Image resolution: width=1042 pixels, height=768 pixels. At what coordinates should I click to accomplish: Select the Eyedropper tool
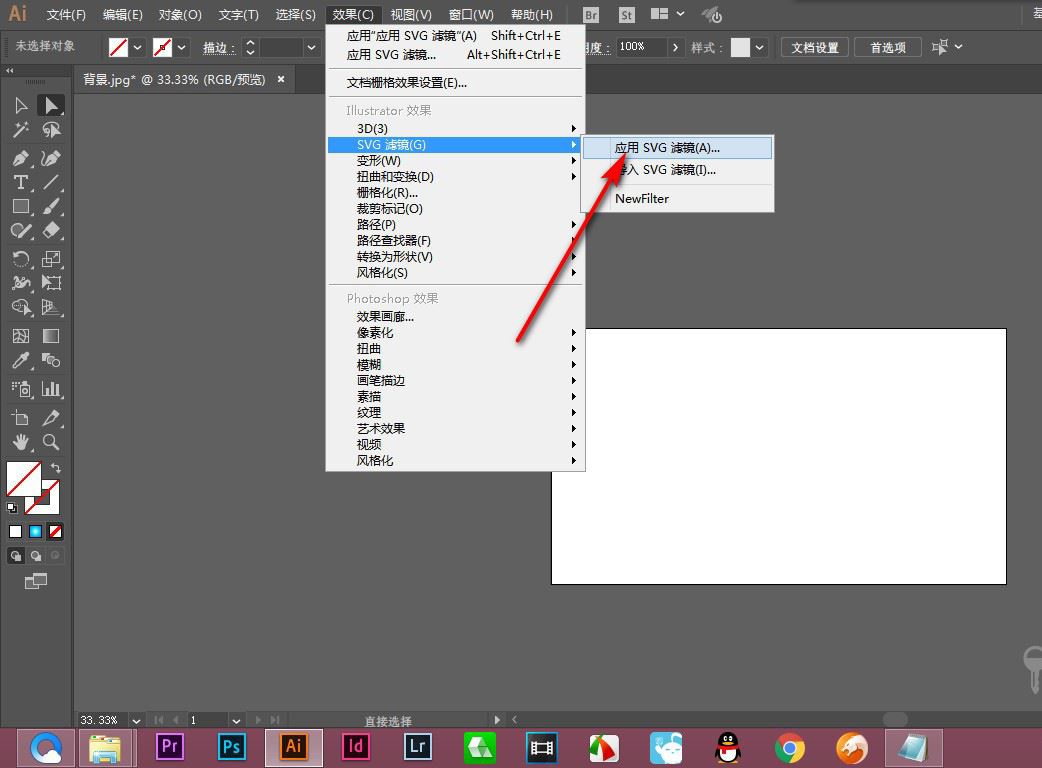click(x=20, y=361)
